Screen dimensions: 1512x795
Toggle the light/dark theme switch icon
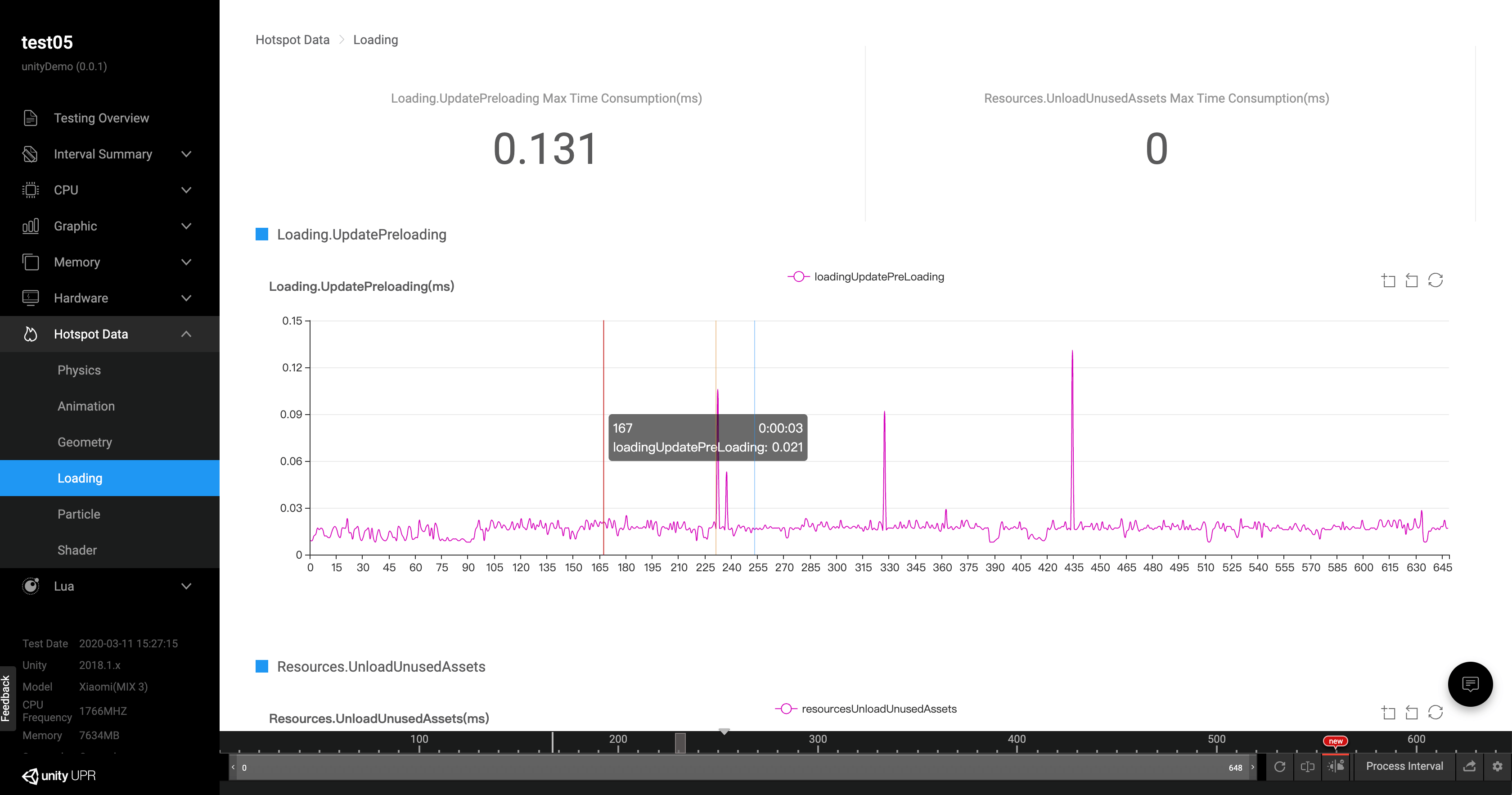click(1336, 766)
